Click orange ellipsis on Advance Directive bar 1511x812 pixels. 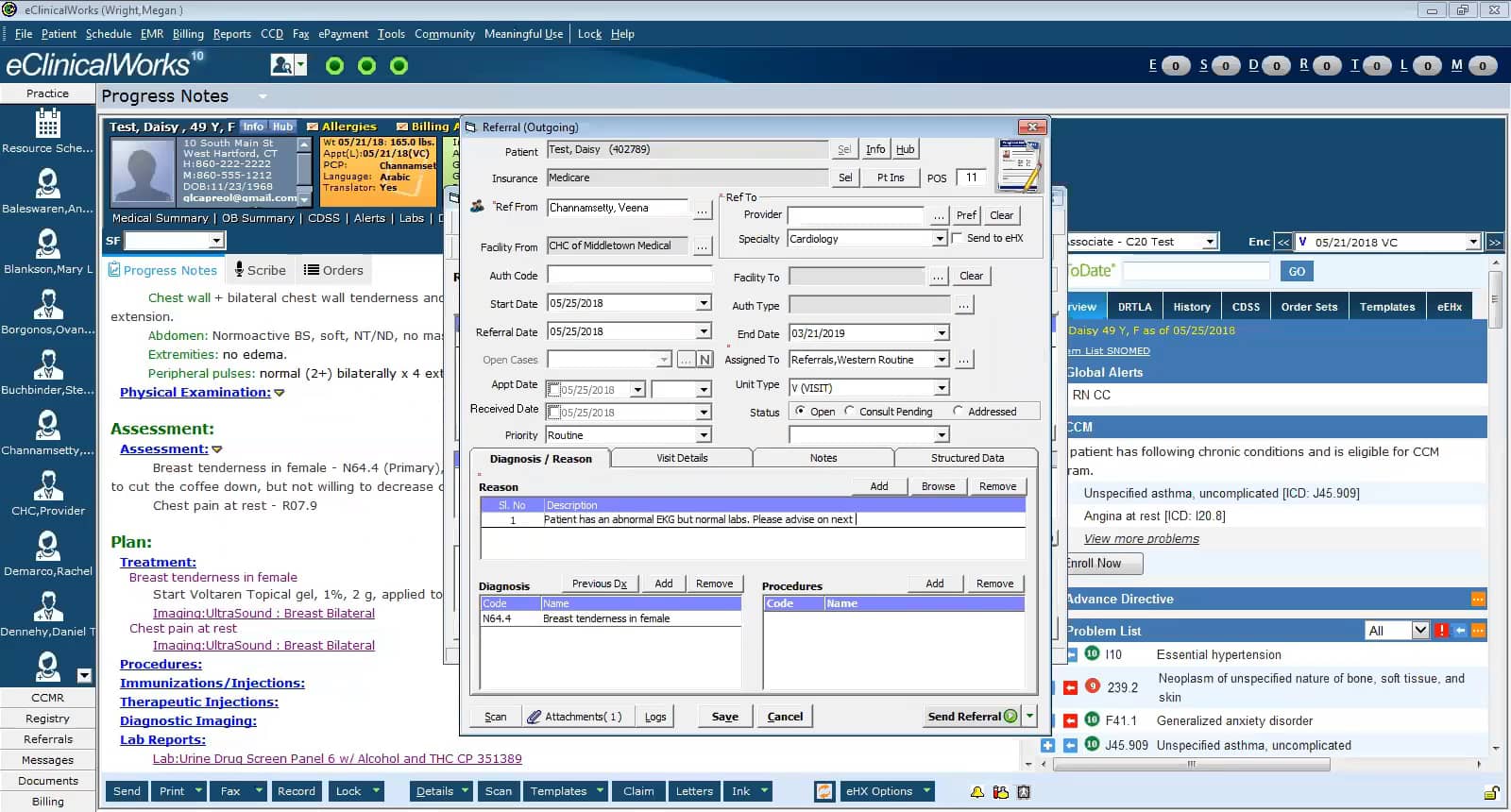coord(1479,599)
